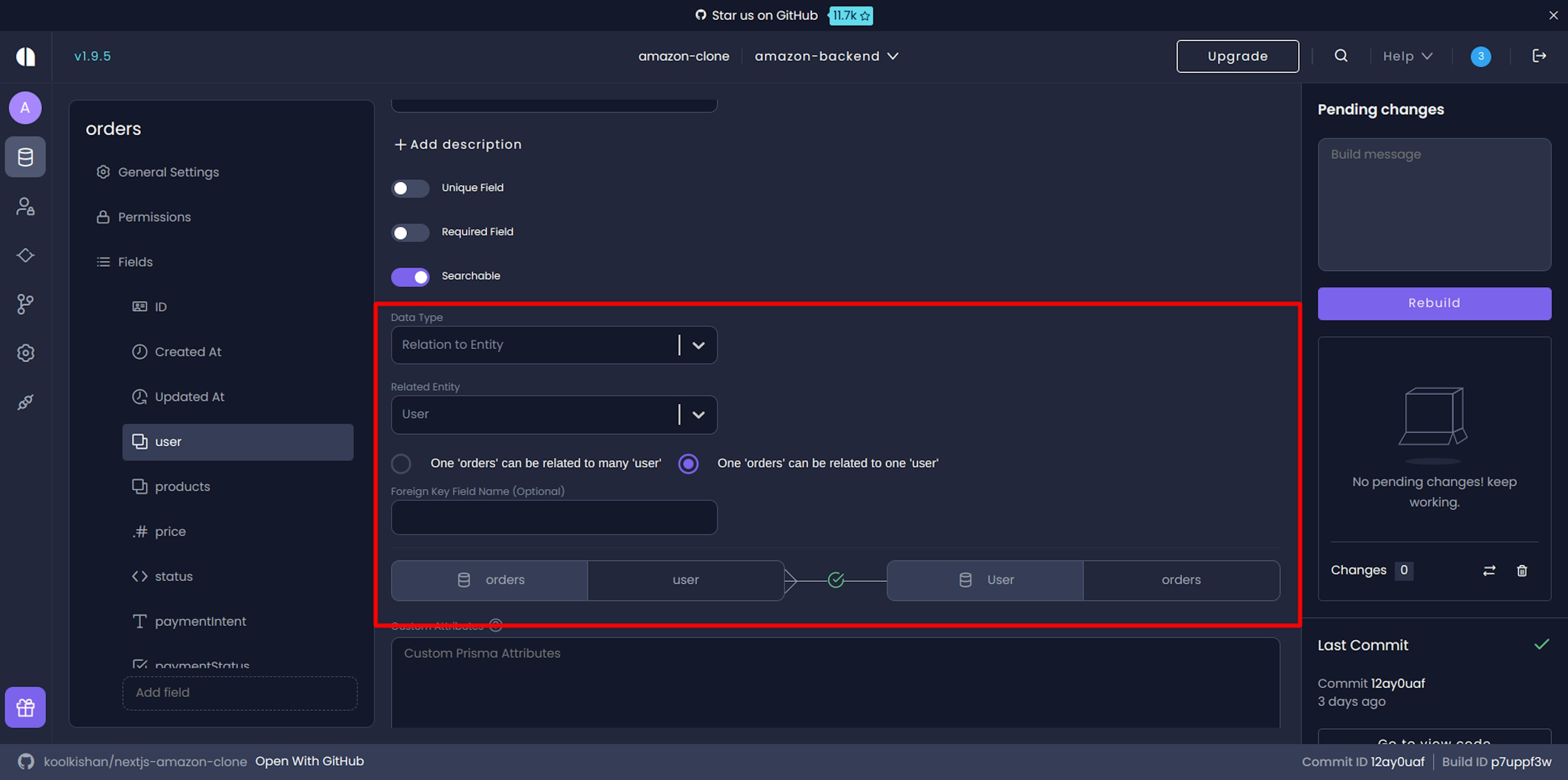Open the amazon-backend service dropdown
The image size is (1568, 780).
pos(826,56)
